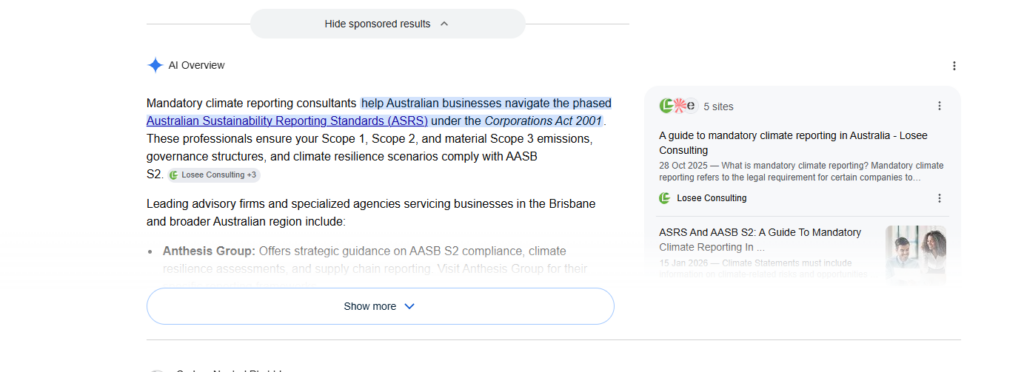Click the 5 sites label
The image size is (1024, 372).
(718, 106)
